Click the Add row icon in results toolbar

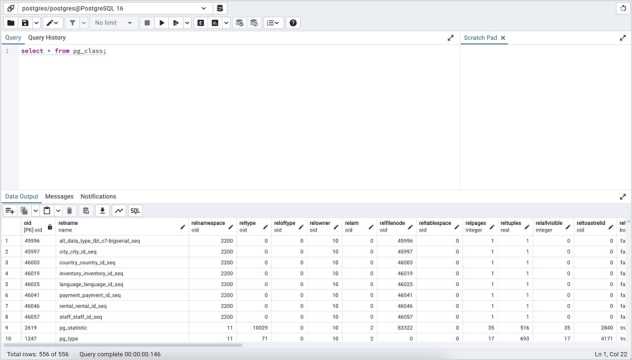coord(10,211)
